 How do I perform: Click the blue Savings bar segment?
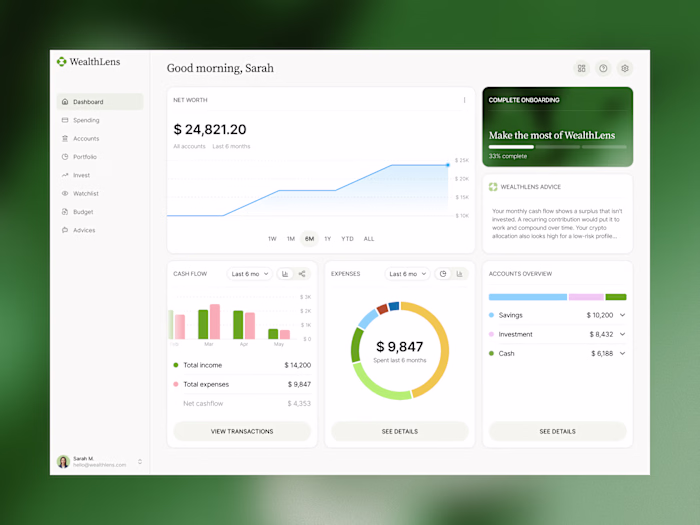528,297
